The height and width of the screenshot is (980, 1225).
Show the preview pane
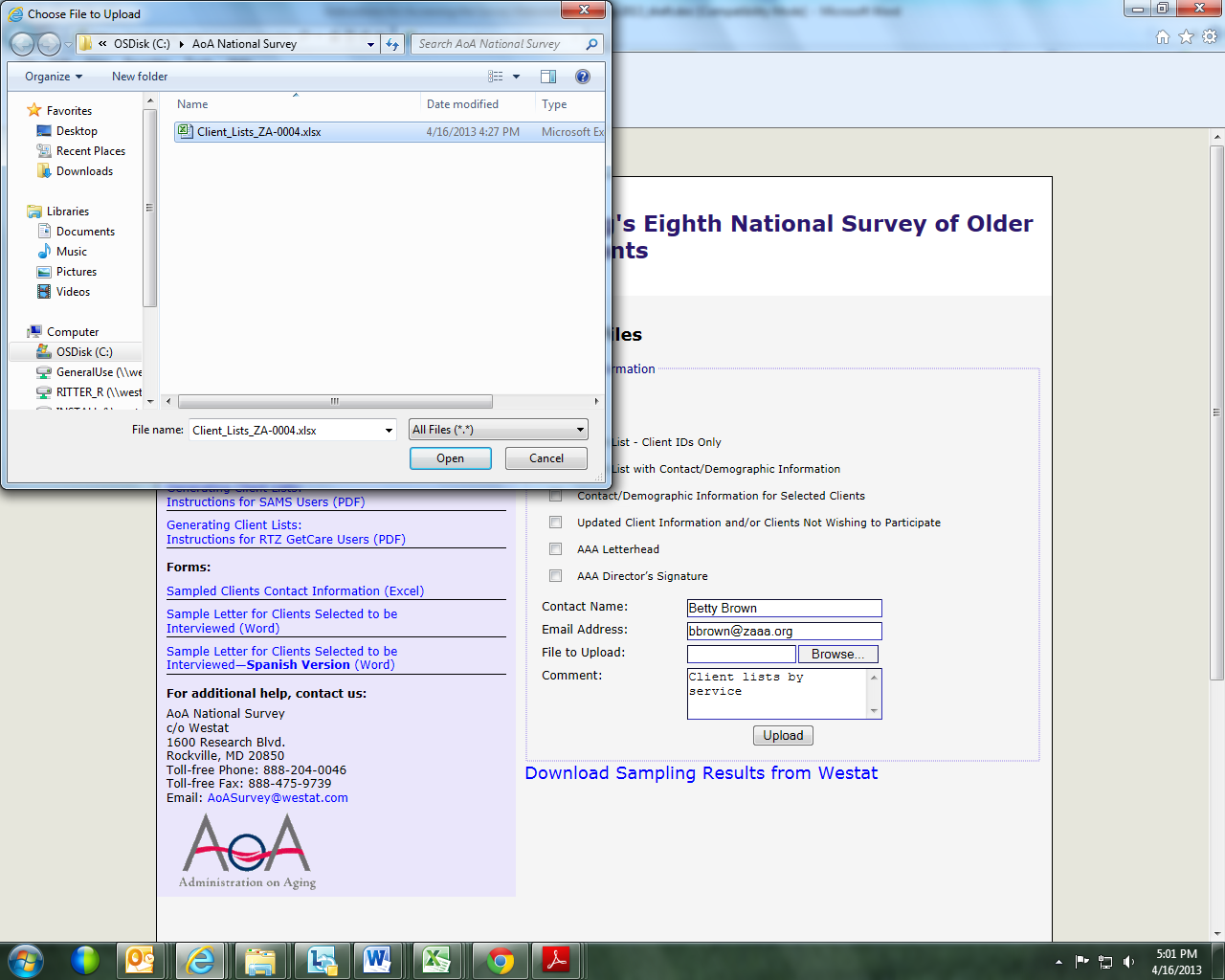(548, 77)
